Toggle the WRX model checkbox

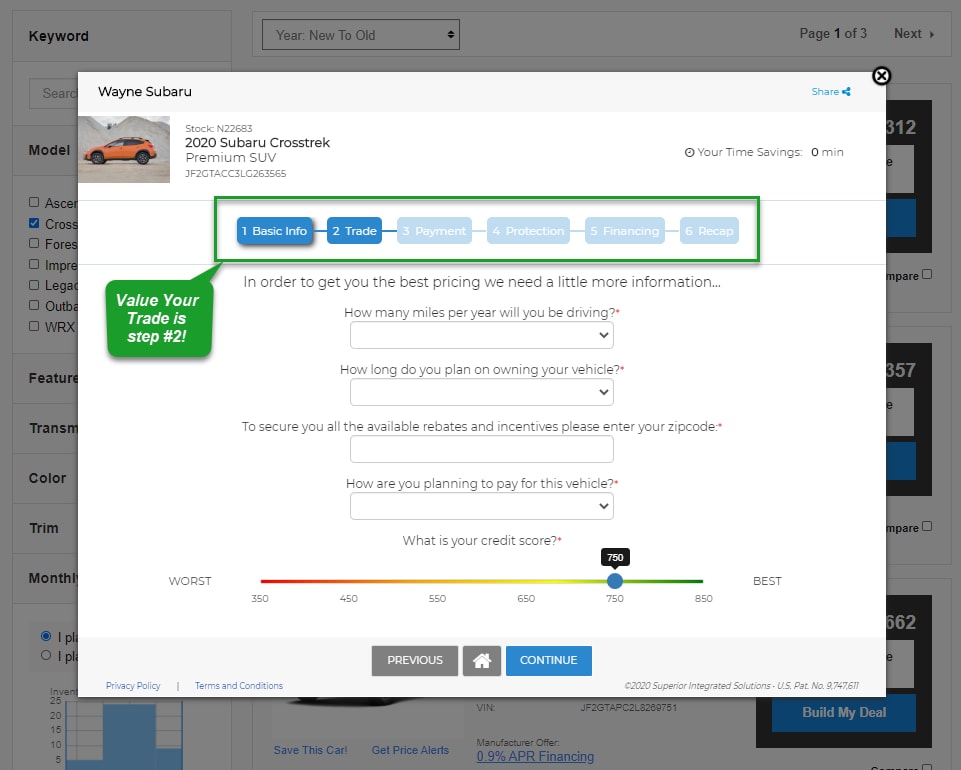click(x=34, y=326)
